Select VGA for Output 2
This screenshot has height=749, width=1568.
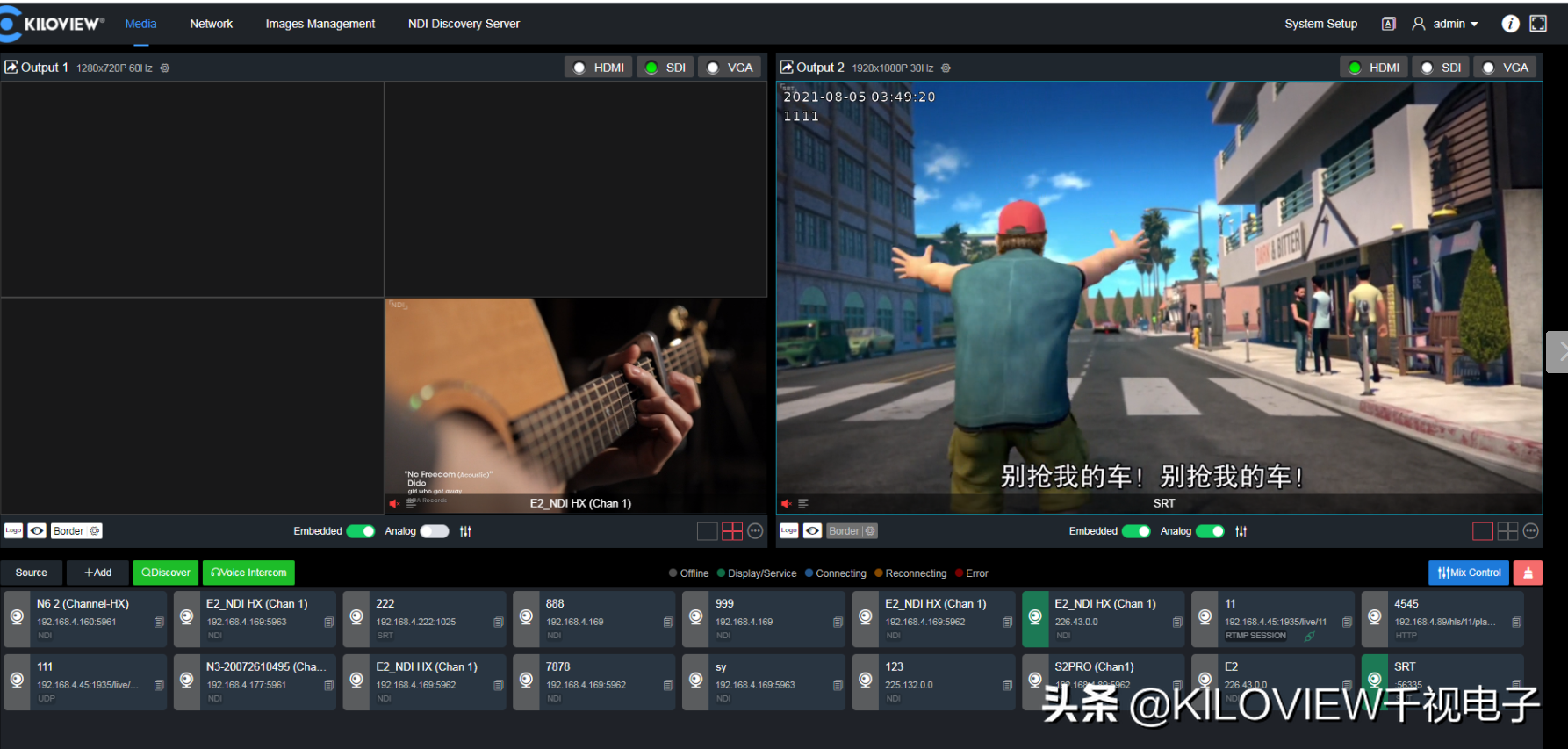[x=1506, y=68]
